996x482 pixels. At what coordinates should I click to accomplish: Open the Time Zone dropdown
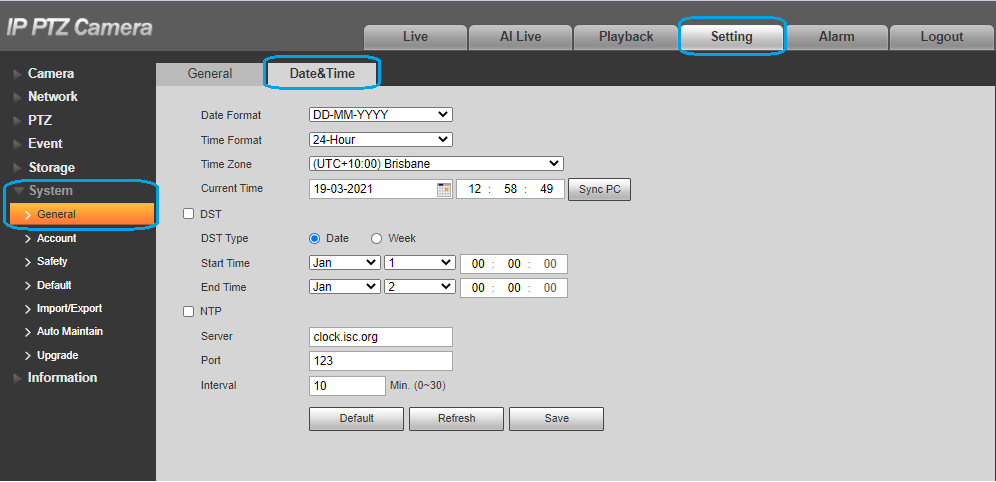[436, 164]
